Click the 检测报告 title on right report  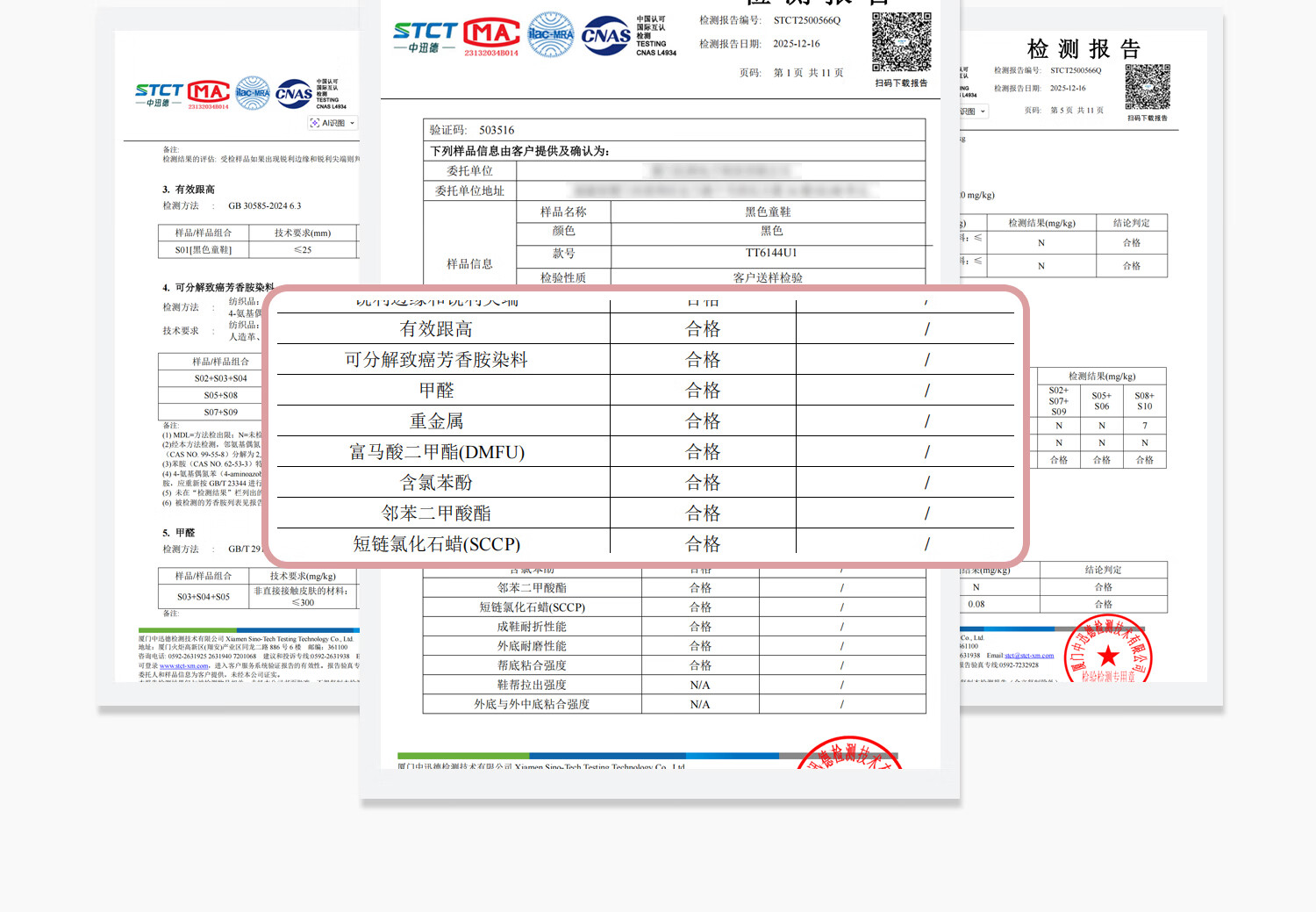pyautogui.click(x=1084, y=49)
